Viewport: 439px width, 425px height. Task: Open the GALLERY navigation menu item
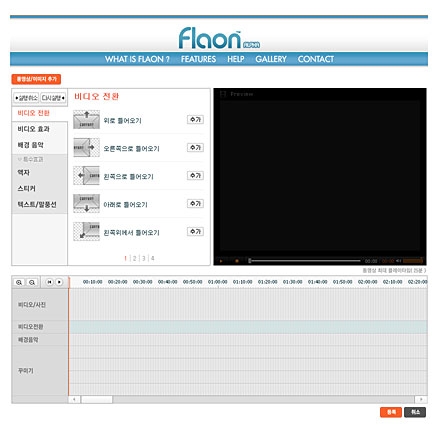(271, 59)
